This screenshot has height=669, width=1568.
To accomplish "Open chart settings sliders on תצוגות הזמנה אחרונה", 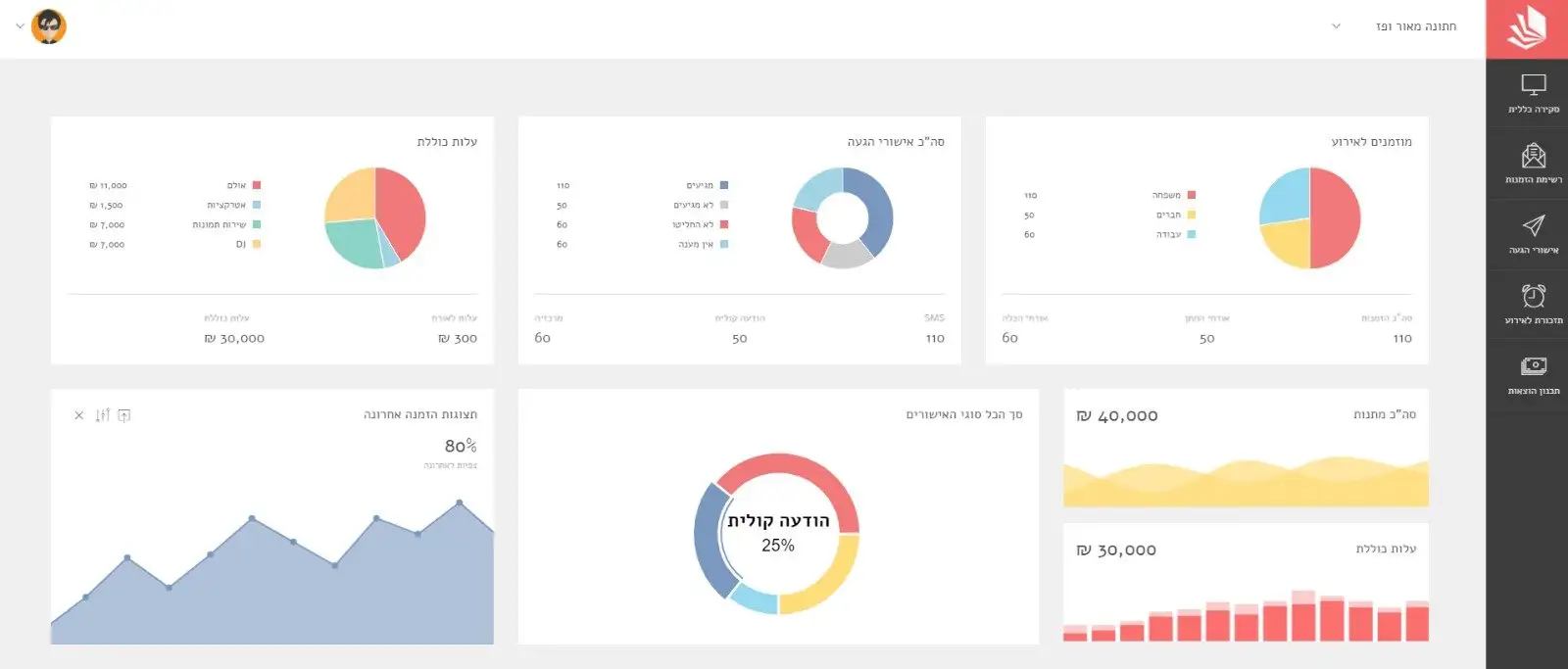I will pos(103,415).
